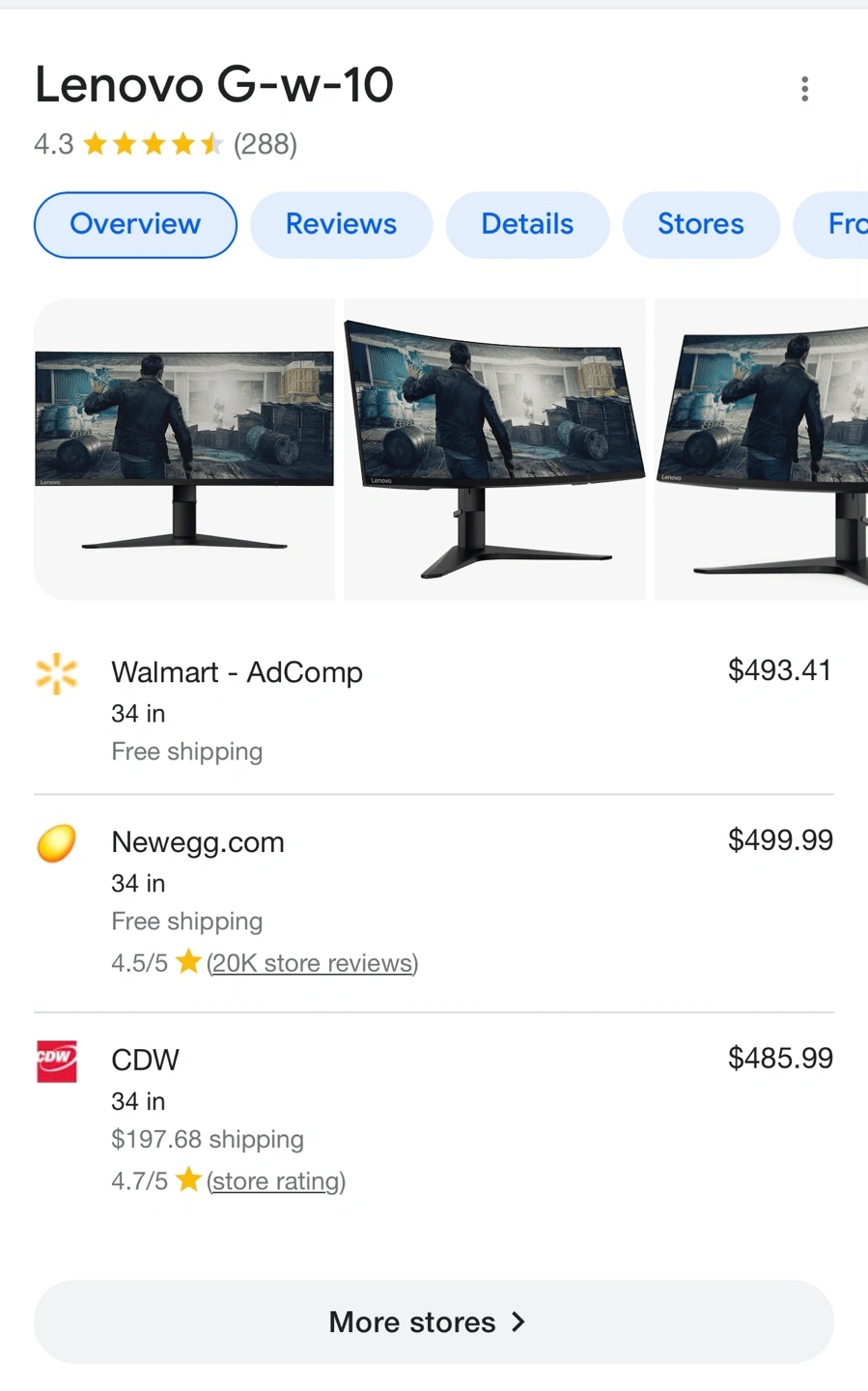
Task: Open the 20K store reviews link
Action: tap(312, 963)
